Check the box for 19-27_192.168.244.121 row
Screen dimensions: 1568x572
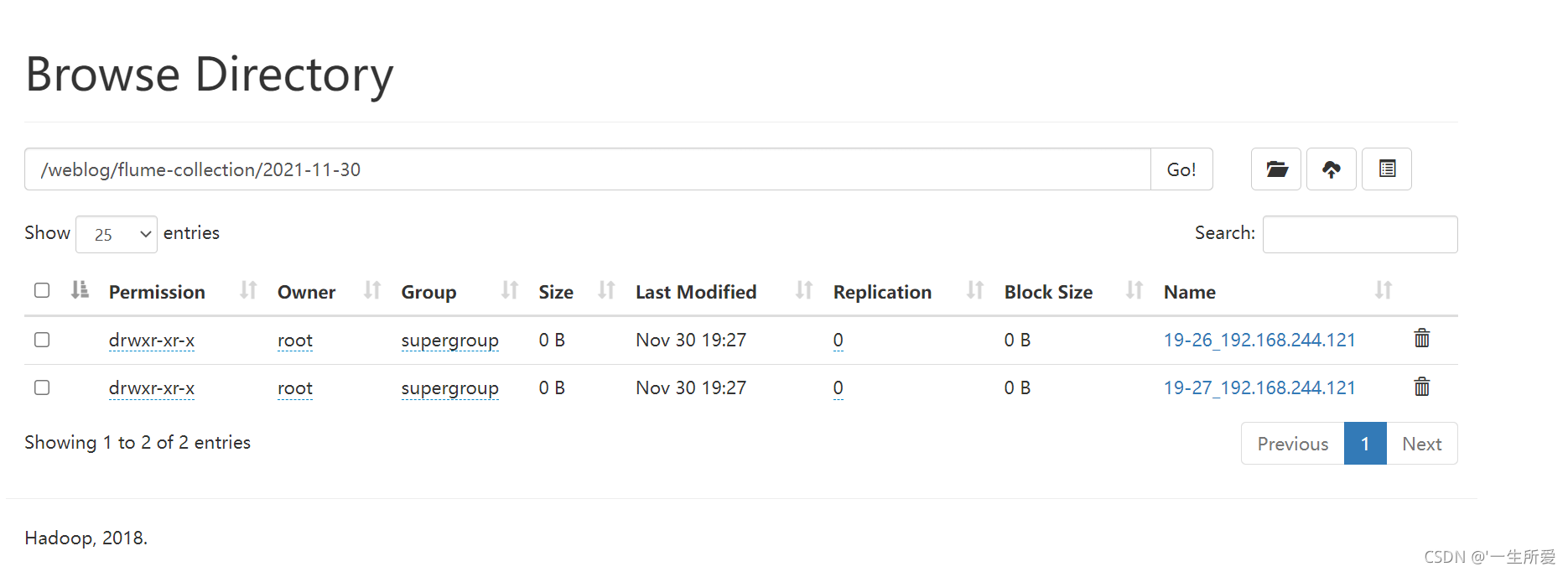pyautogui.click(x=42, y=387)
